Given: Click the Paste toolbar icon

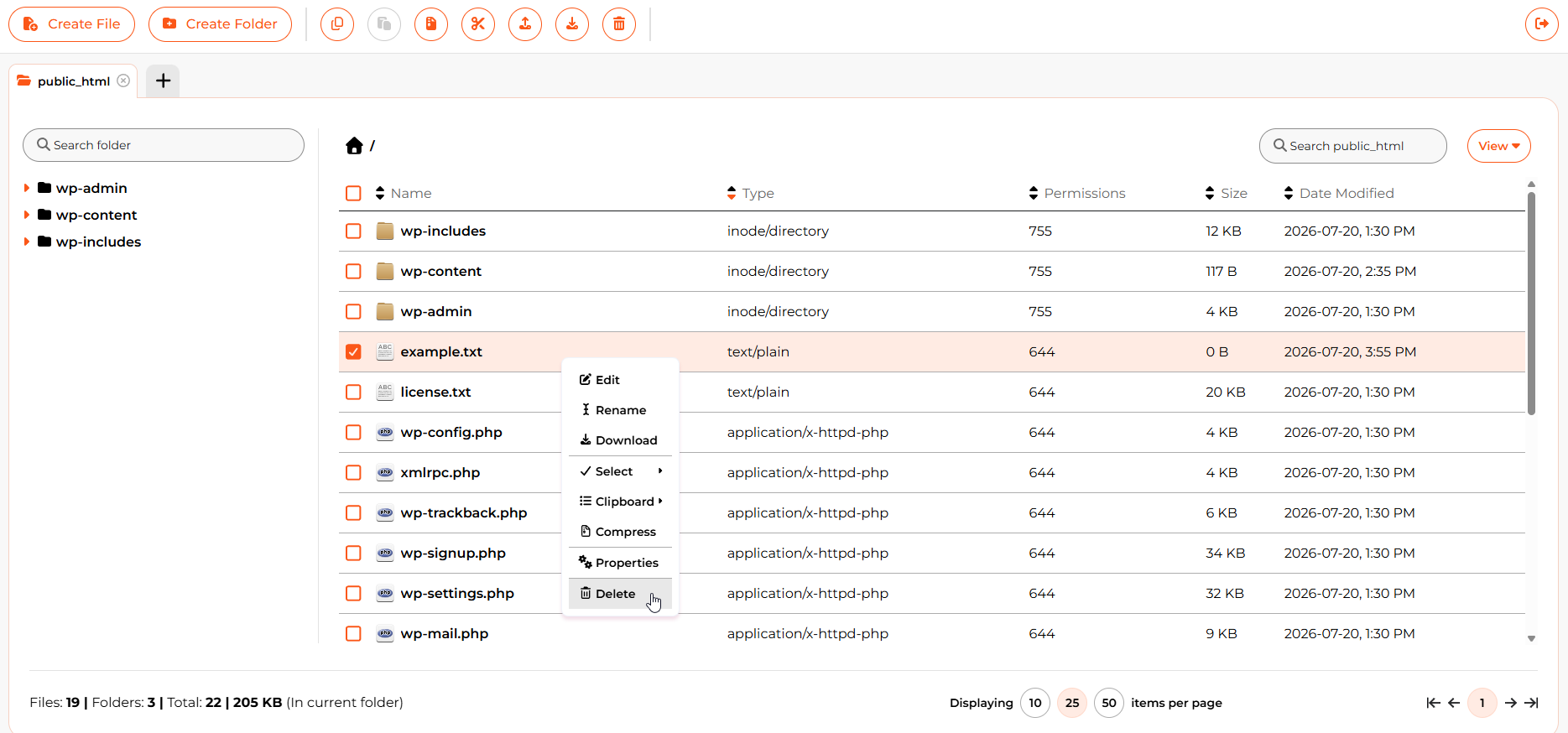Looking at the screenshot, I should click(384, 23).
